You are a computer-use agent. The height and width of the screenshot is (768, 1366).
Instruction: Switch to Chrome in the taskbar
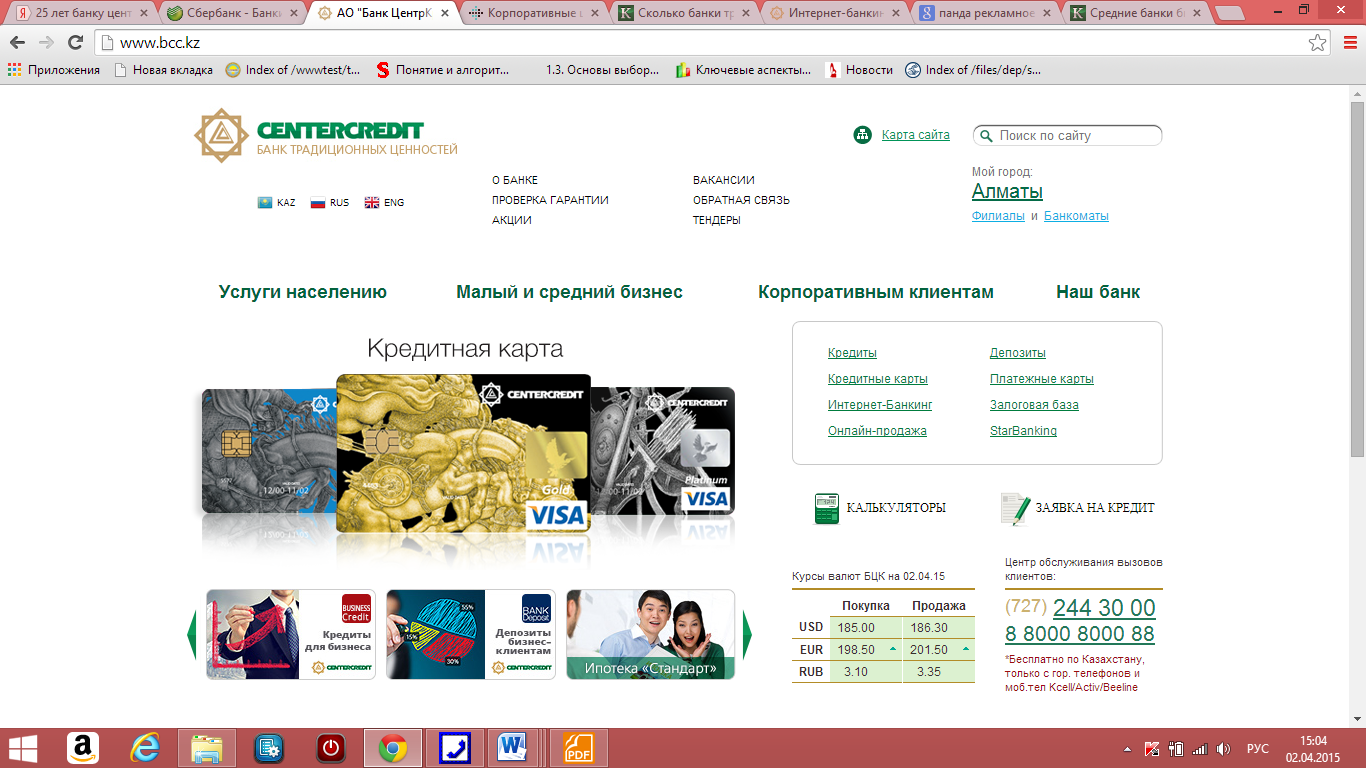click(x=392, y=748)
